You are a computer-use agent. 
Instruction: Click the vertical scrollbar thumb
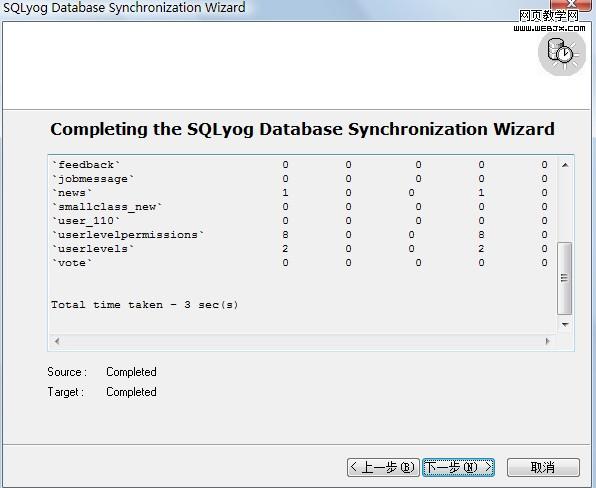tap(564, 278)
